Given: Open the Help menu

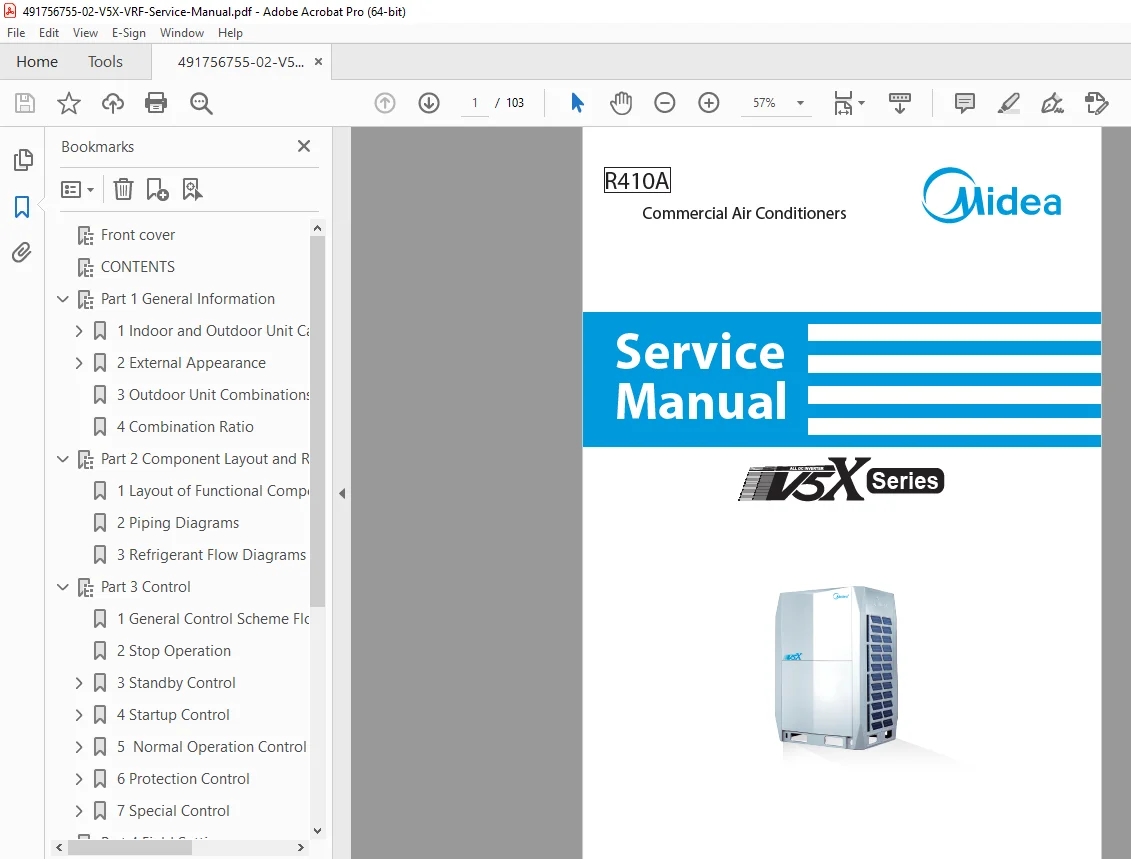Looking at the screenshot, I should (230, 32).
